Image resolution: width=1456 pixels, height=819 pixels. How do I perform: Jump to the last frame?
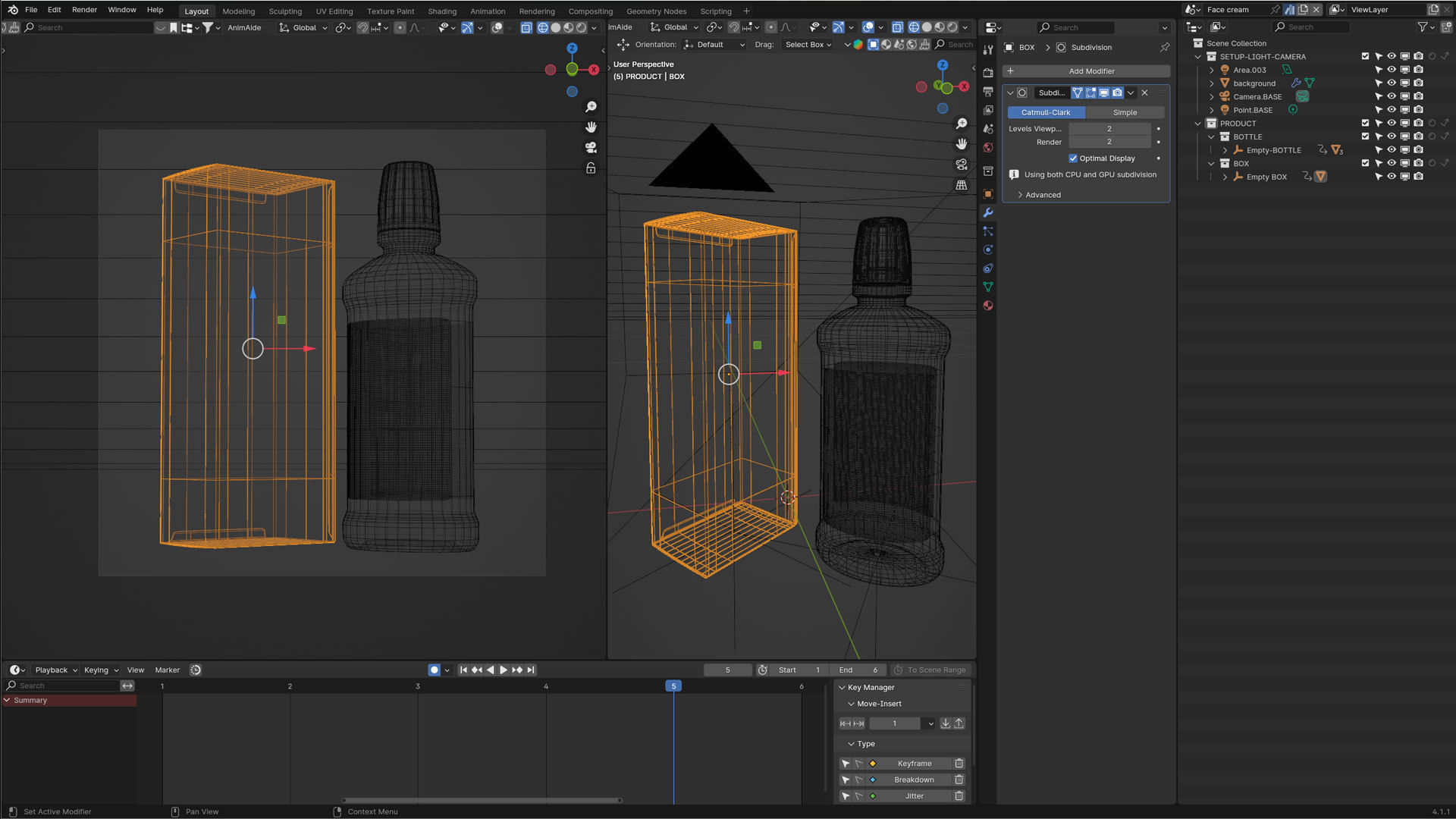(531, 670)
